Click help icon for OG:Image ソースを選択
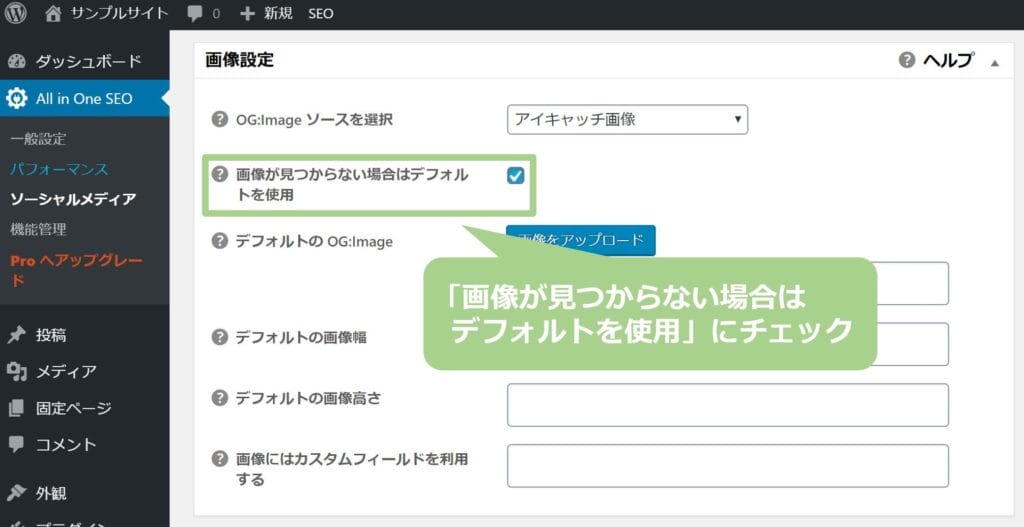 (219, 120)
